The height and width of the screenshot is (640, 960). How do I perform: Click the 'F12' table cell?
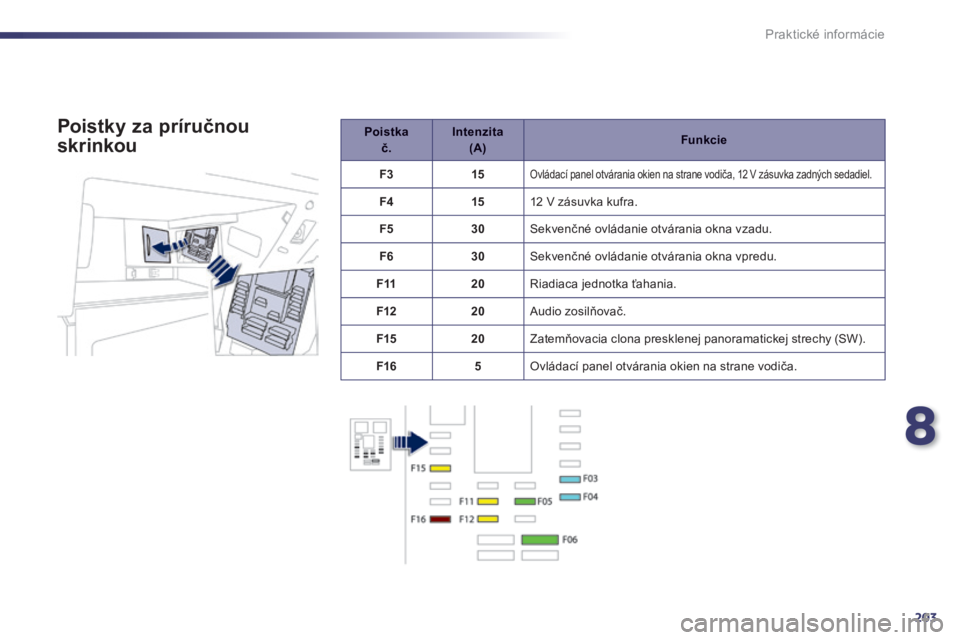point(386,311)
